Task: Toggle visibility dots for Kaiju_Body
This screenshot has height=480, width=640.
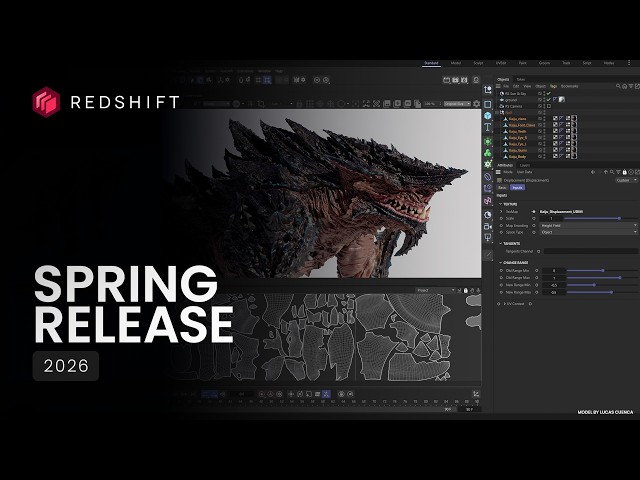Action: [544, 156]
